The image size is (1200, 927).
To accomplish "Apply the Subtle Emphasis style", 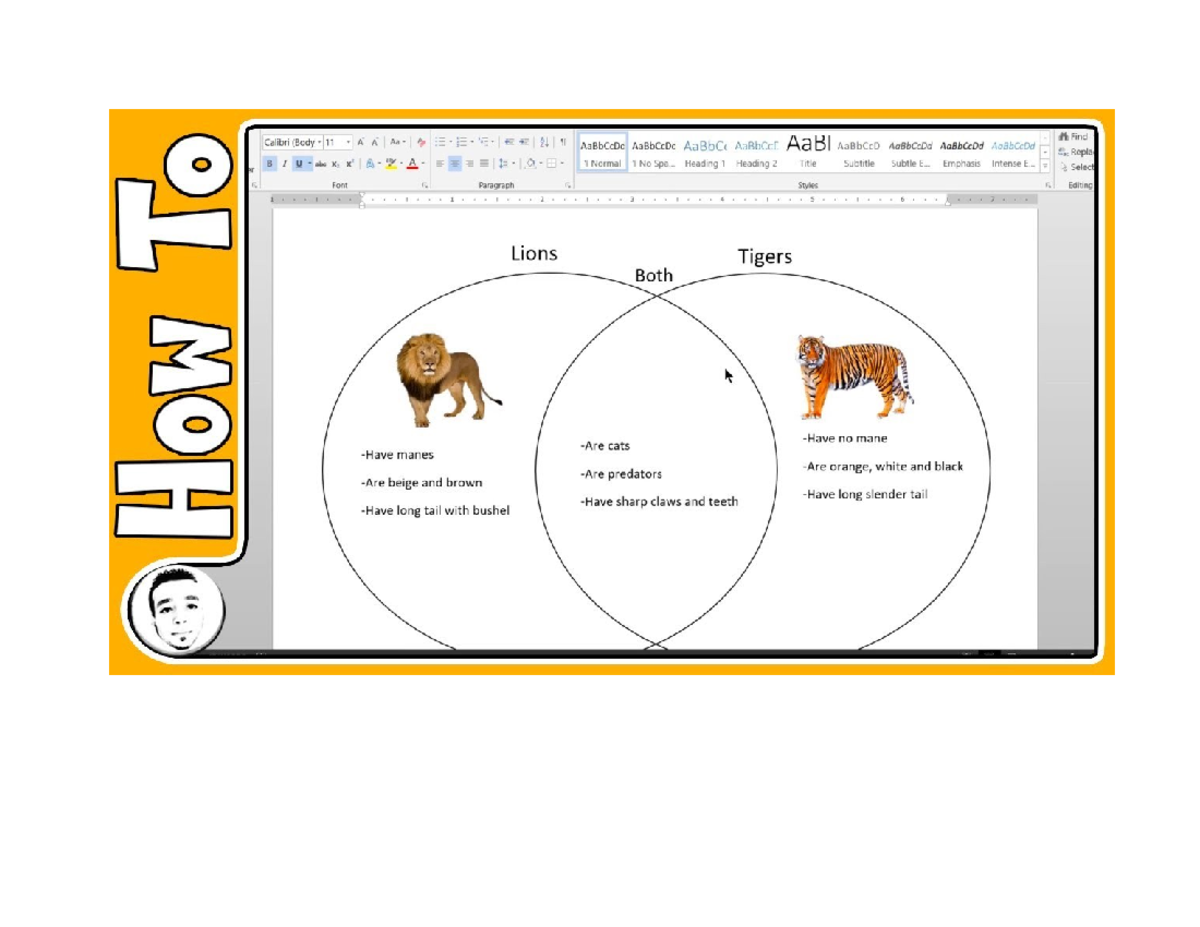I will click(910, 152).
